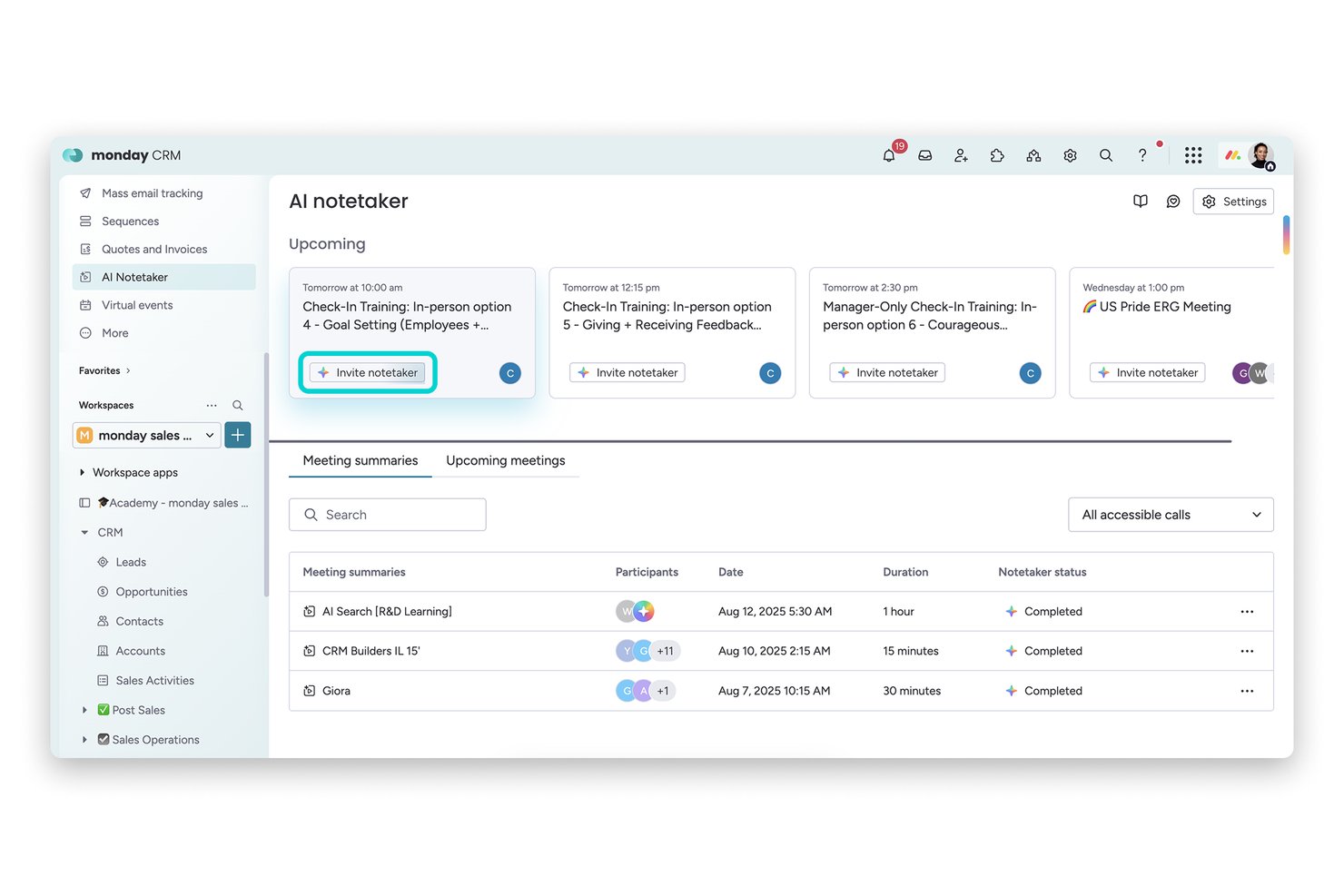Open the user profile avatar

coord(1260,155)
